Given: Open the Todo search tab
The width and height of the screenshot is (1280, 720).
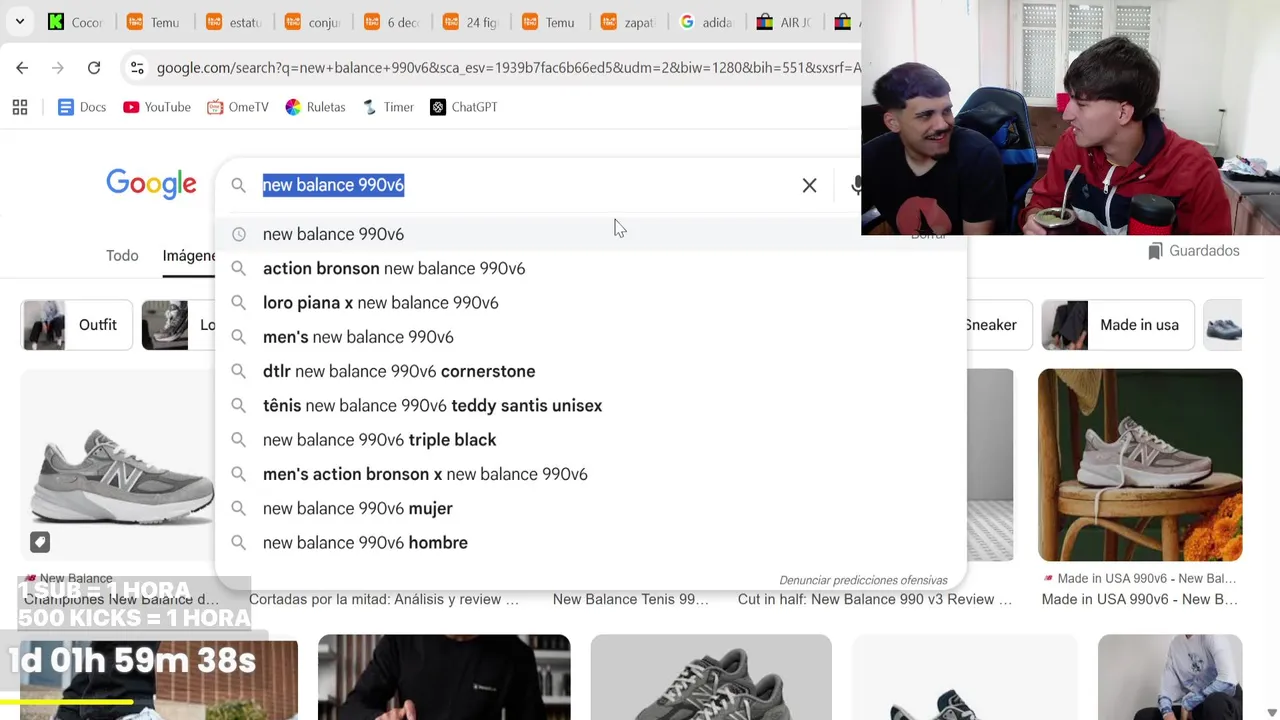Looking at the screenshot, I should coord(122,255).
